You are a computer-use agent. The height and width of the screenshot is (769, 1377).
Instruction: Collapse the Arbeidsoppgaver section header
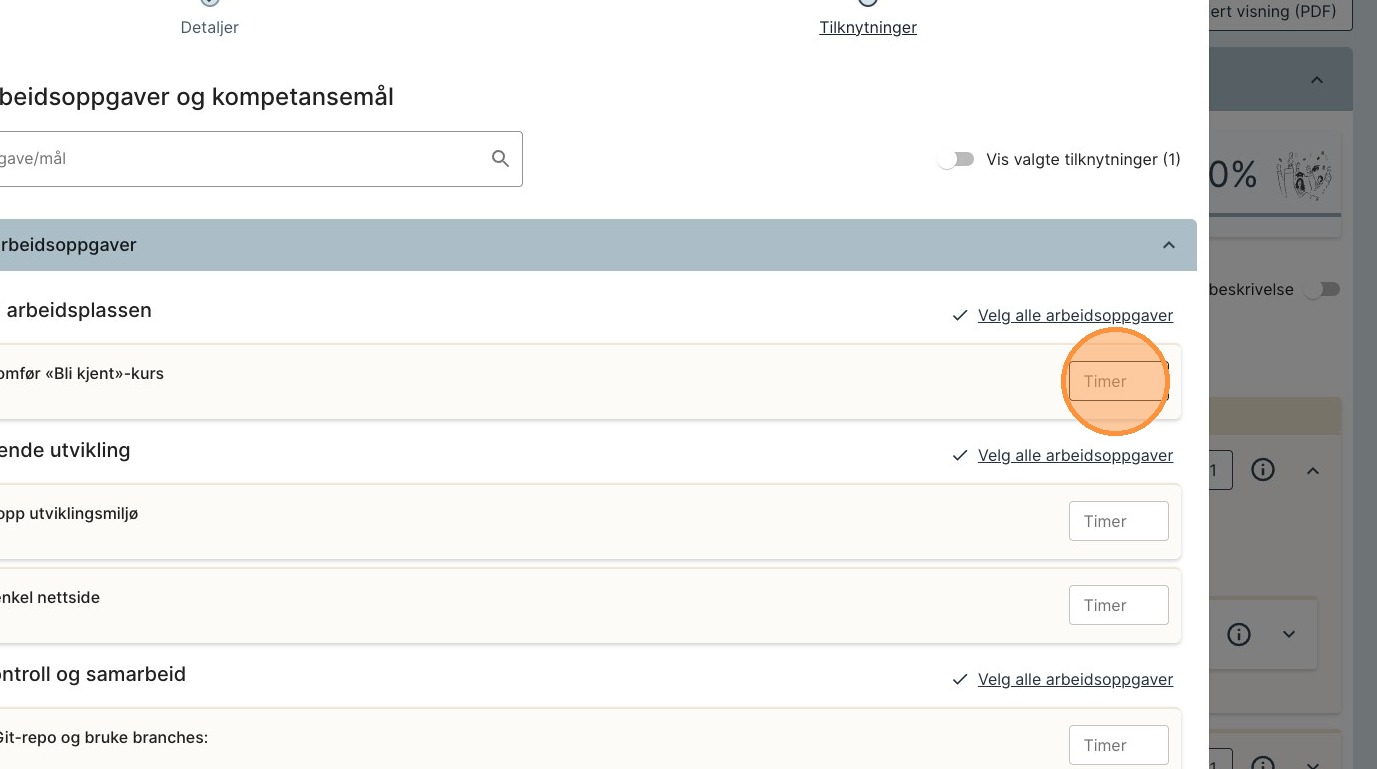(x=1168, y=245)
